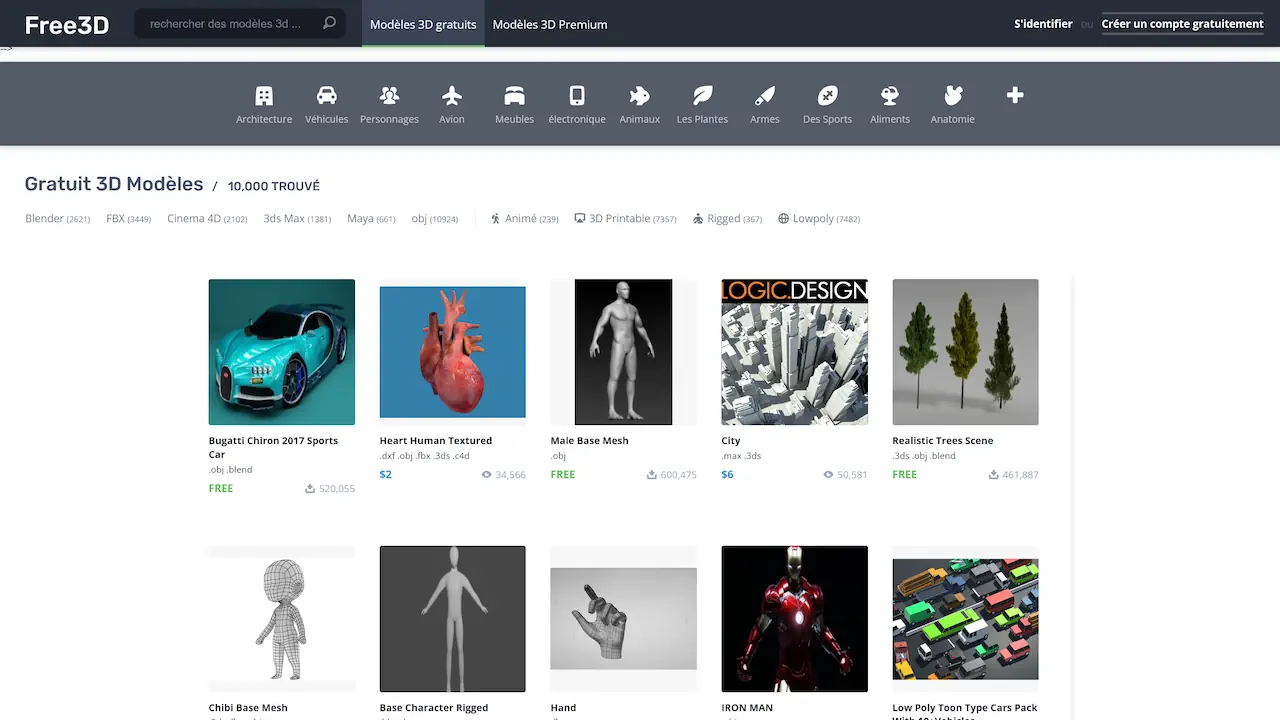Open the City model thumbnail
Viewport: 1280px width, 720px height.
(x=794, y=352)
